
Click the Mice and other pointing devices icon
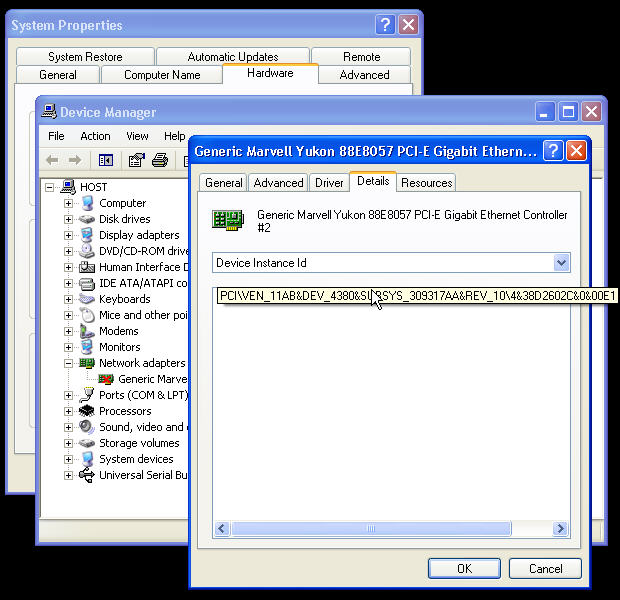point(87,315)
